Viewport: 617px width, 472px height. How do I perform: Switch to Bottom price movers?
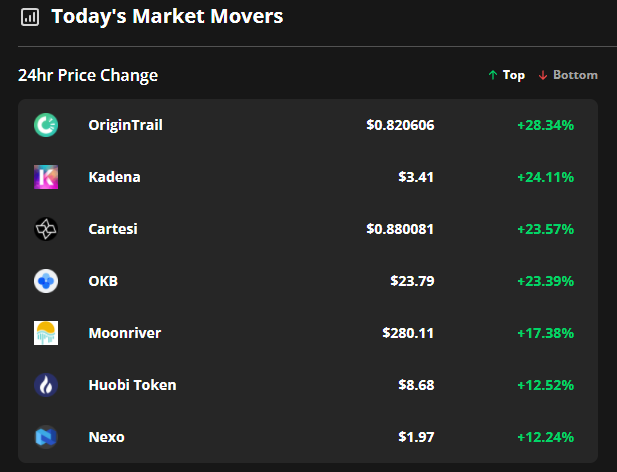tap(568, 75)
